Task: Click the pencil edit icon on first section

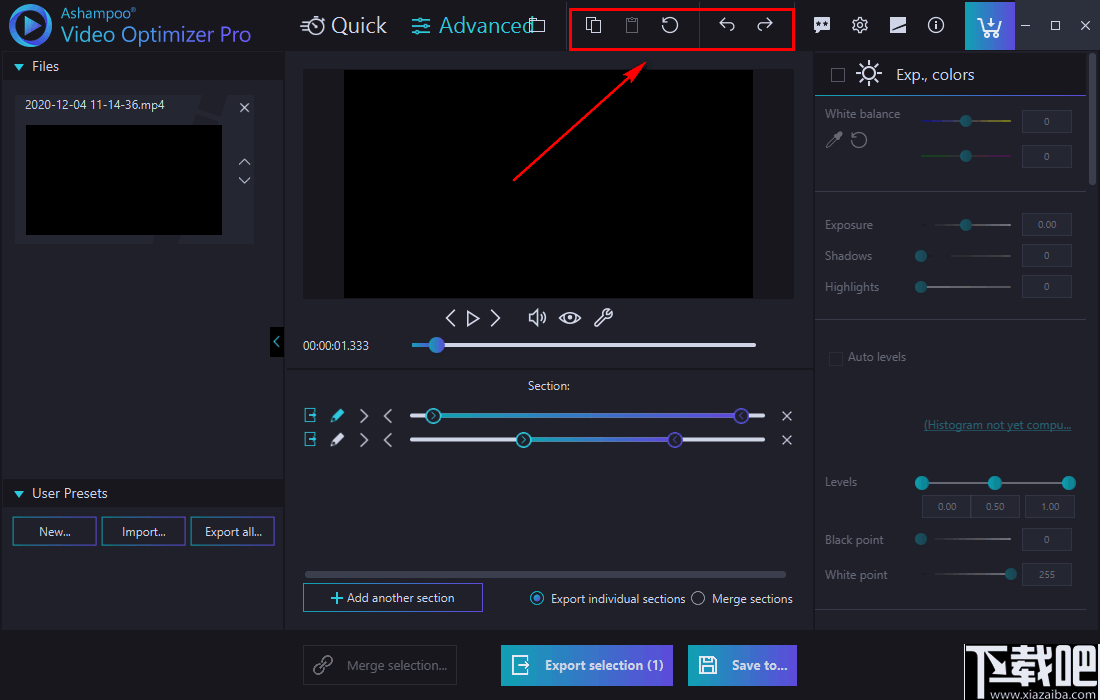Action: click(x=337, y=414)
